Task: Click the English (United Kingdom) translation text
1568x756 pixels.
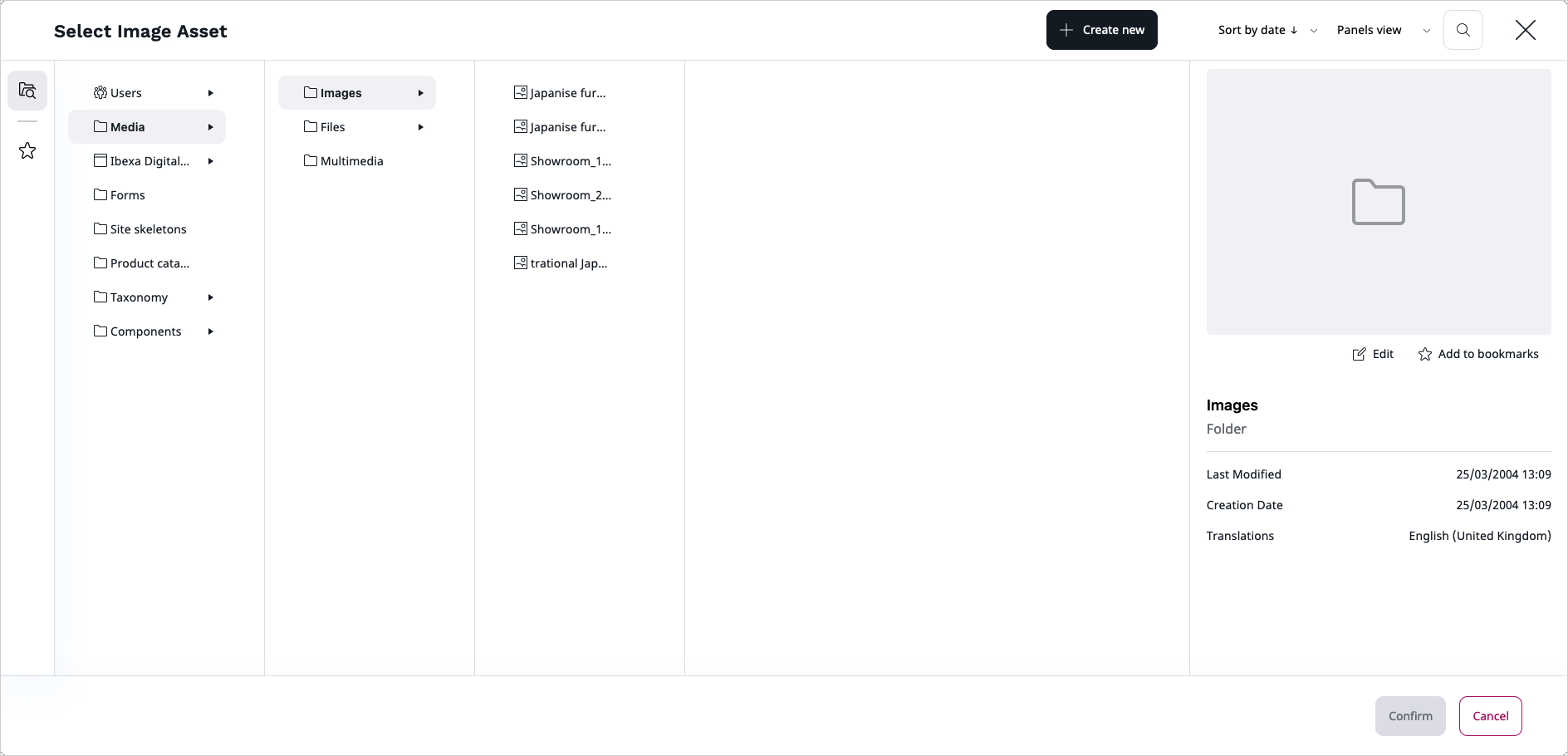Action: [1479, 536]
